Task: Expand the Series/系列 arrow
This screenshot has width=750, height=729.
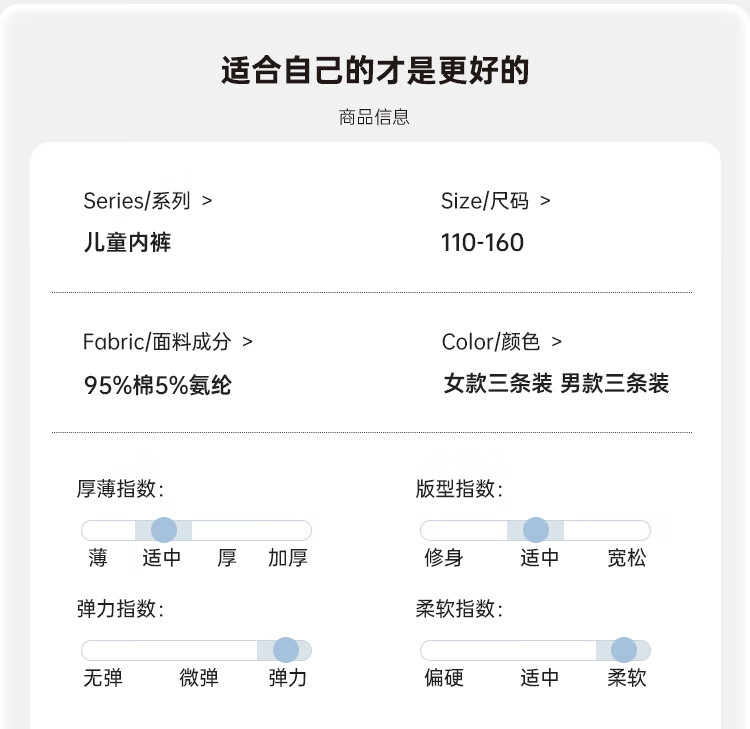Action: tap(207, 201)
